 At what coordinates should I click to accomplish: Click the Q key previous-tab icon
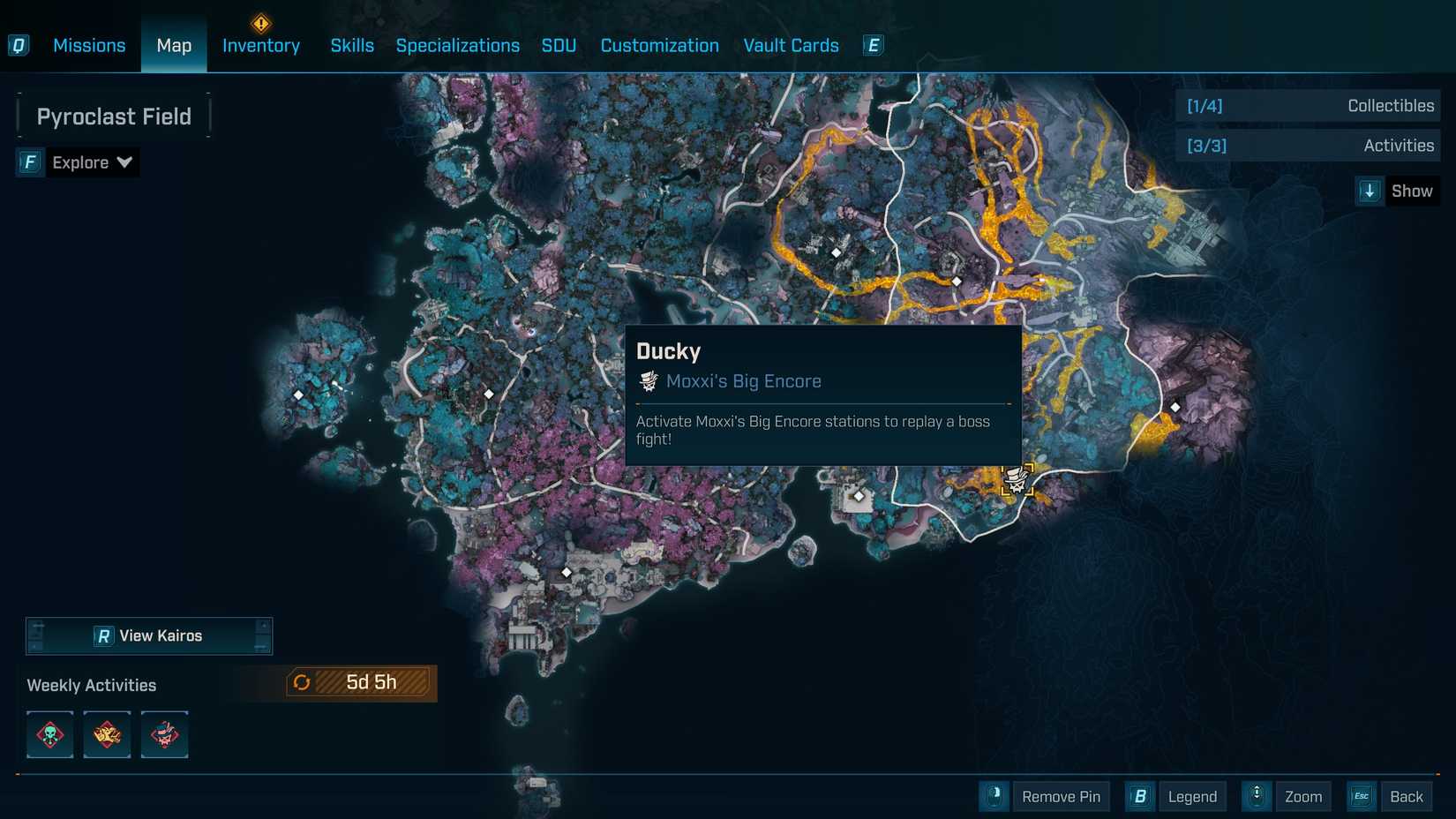click(x=19, y=45)
